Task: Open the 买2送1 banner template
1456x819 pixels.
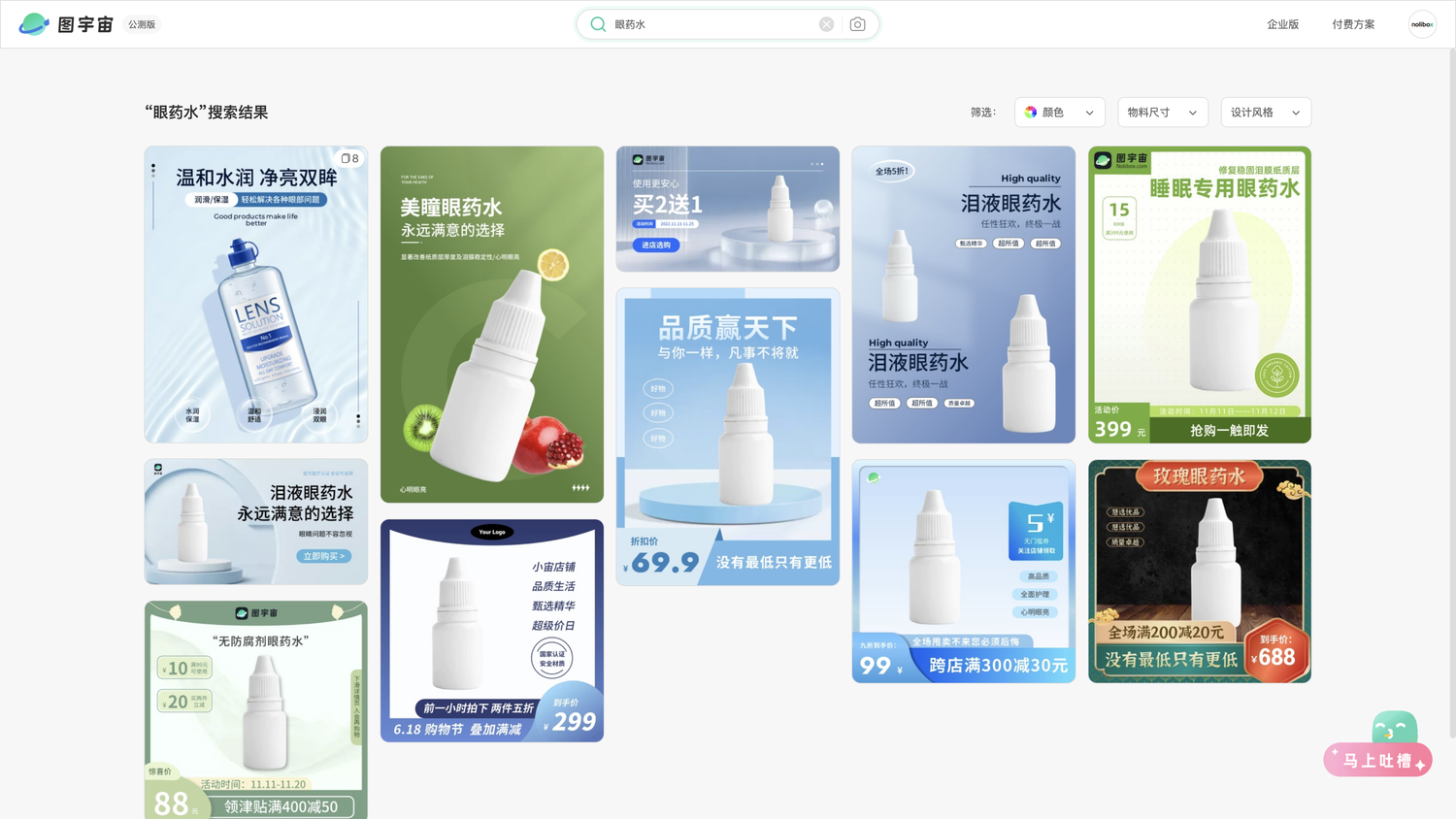Action: point(728,209)
